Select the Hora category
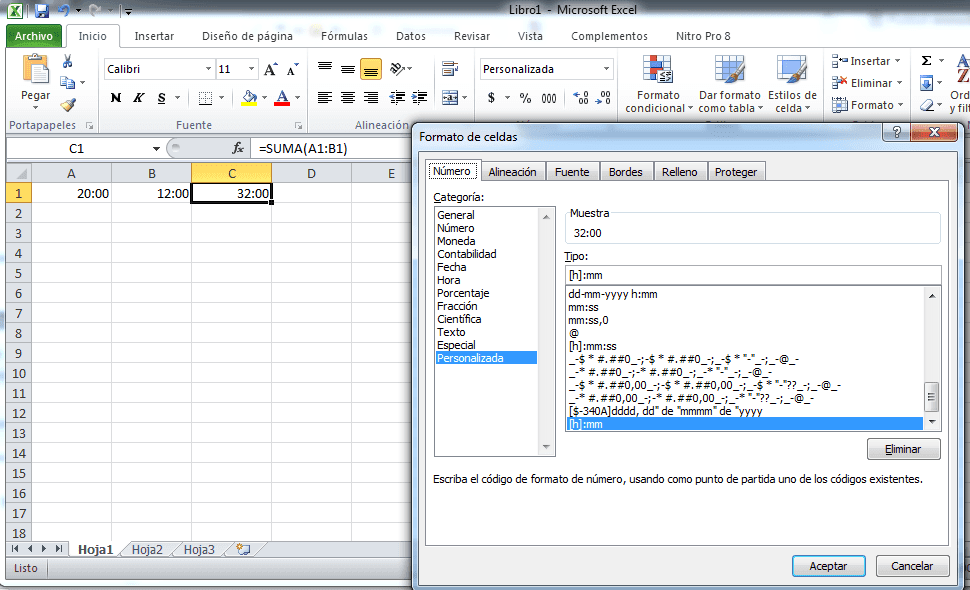 [449, 280]
